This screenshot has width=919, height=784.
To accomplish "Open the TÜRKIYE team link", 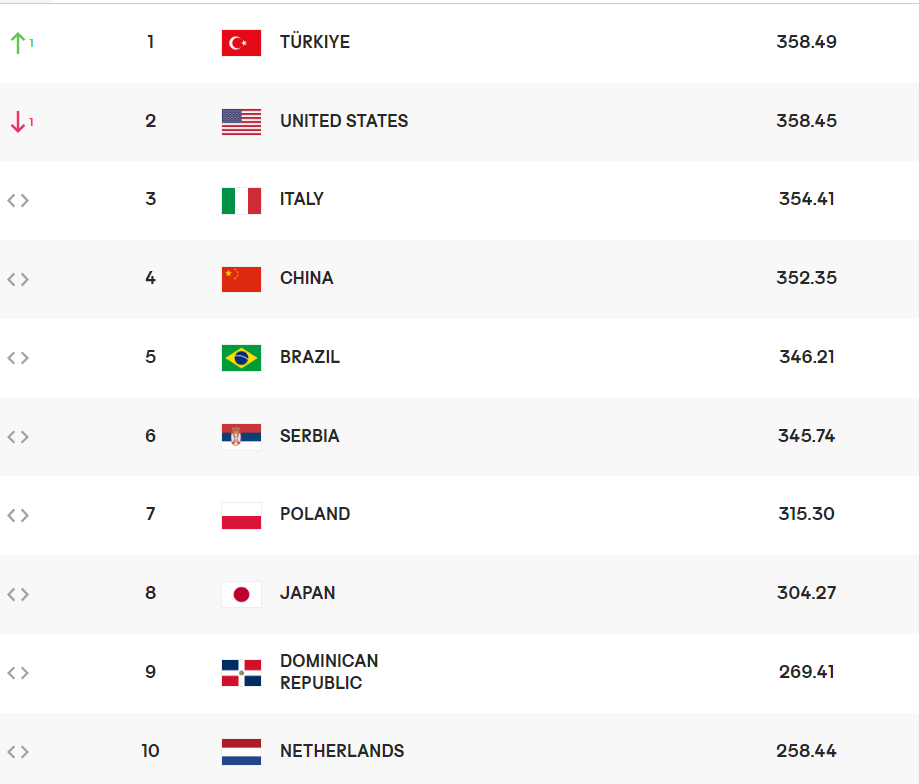I will (x=315, y=42).
